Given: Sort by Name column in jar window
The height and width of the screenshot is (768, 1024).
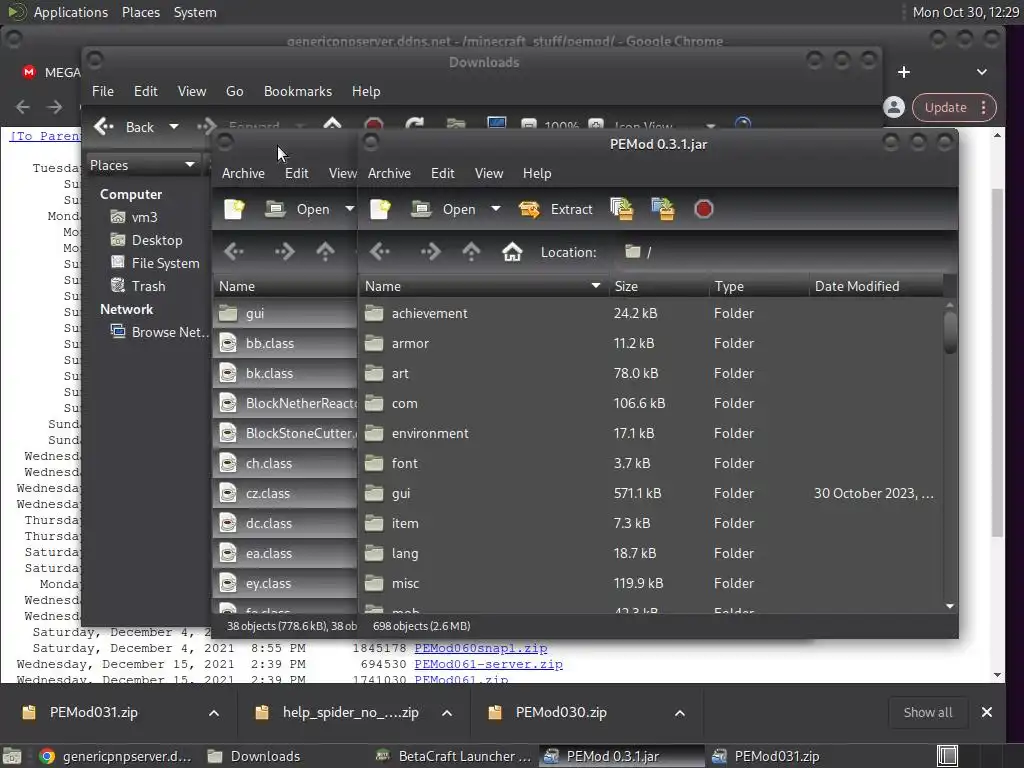Looking at the screenshot, I should [x=483, y=286].
